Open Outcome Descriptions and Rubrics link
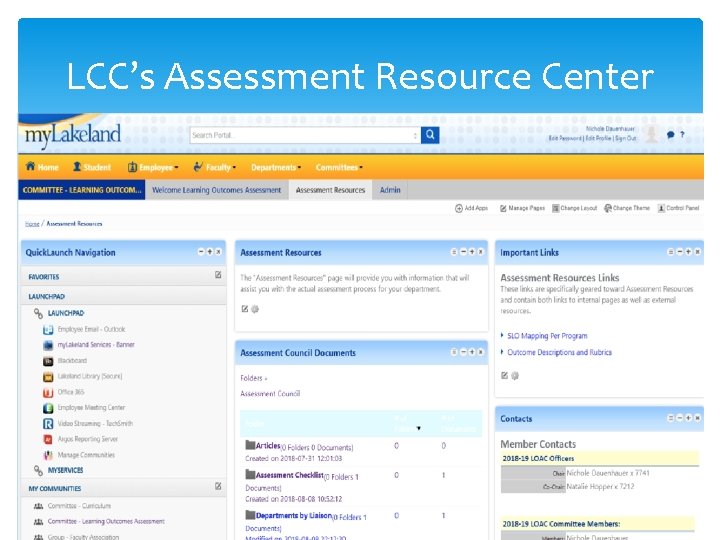Screen dimensions: 720x540 (x=559, y=352)
